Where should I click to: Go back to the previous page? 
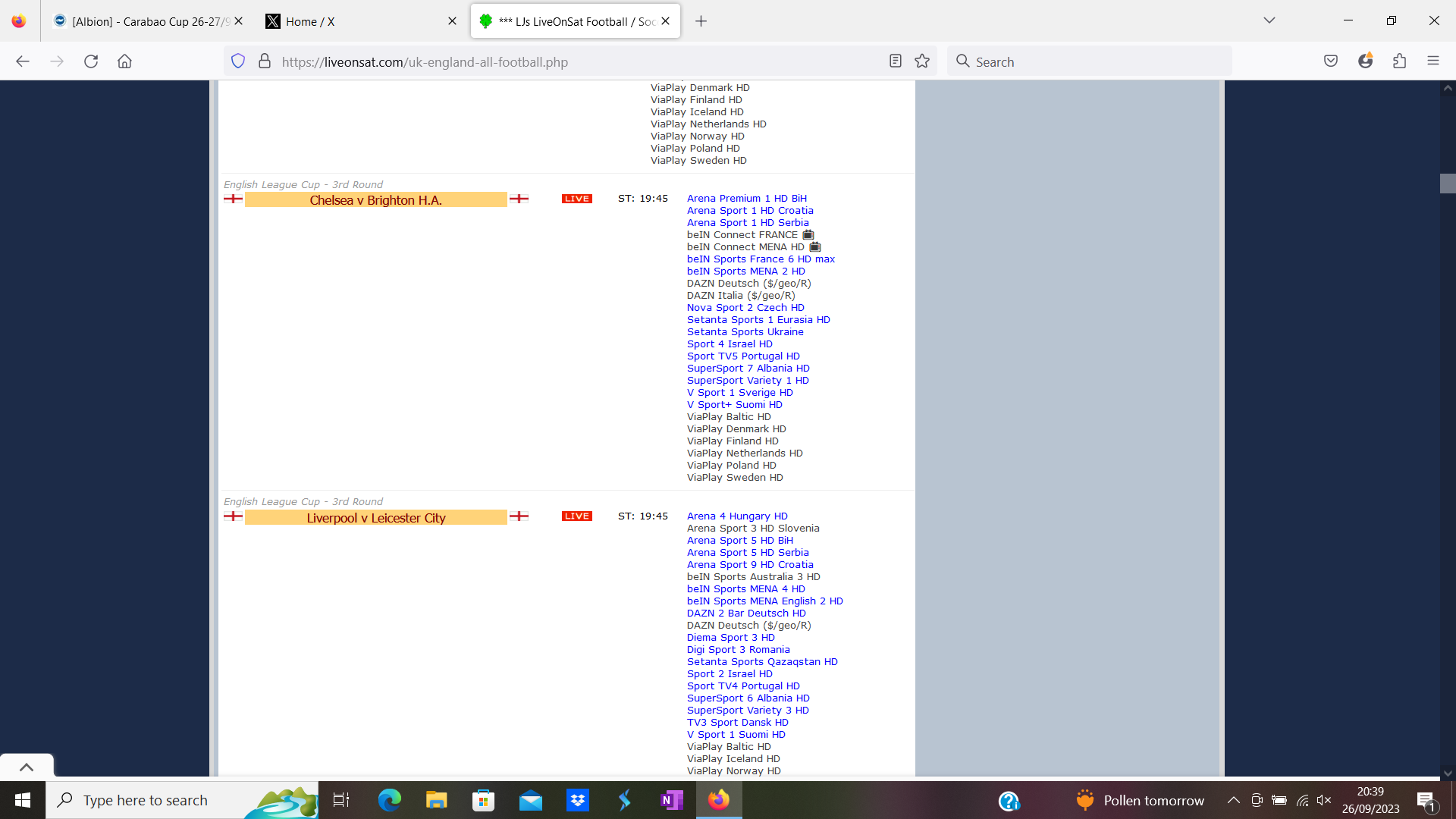point(23,61)
